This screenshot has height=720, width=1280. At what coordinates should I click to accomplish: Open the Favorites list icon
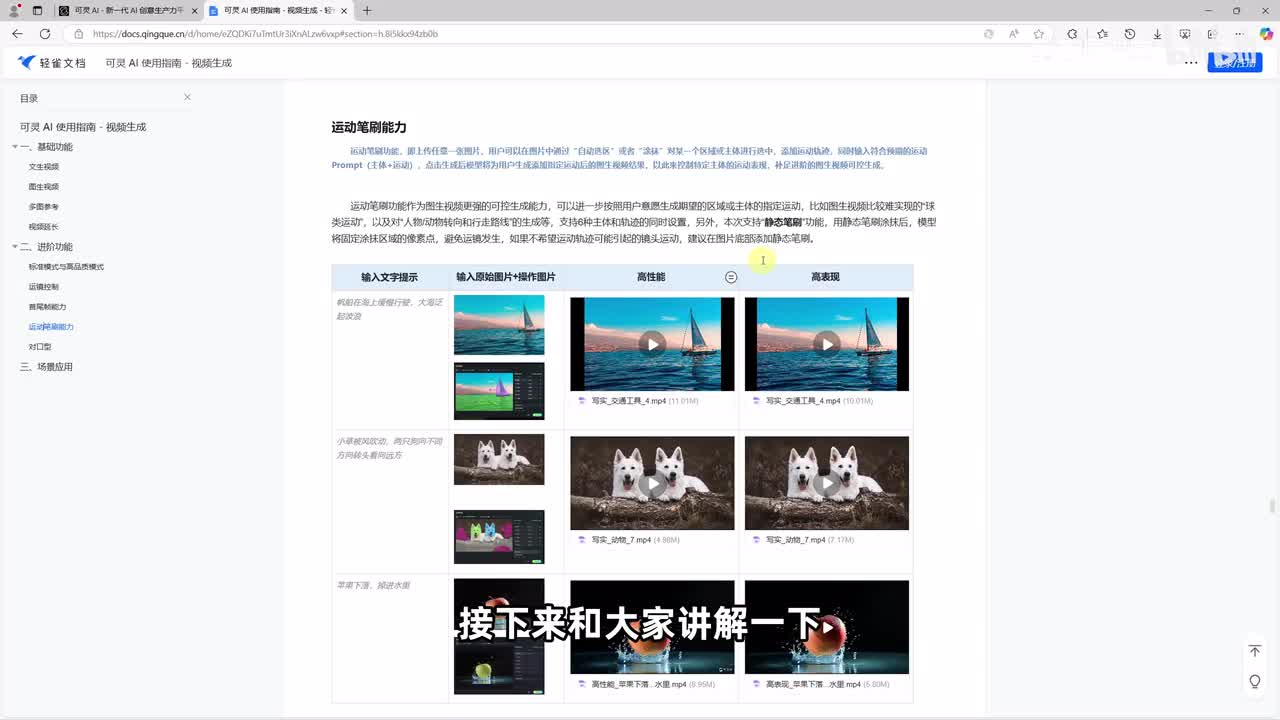[1102, 33]
